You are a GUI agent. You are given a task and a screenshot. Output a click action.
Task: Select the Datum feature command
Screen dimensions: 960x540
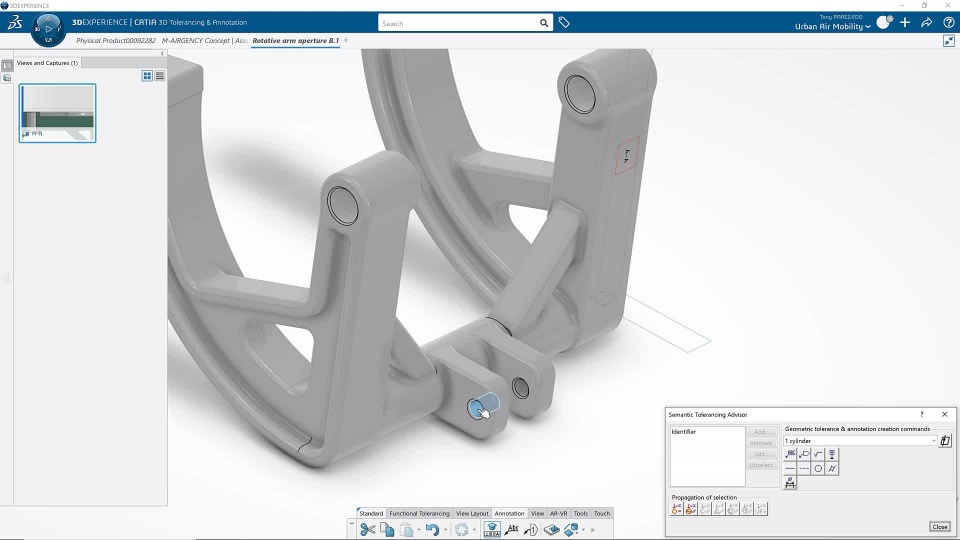832,454
